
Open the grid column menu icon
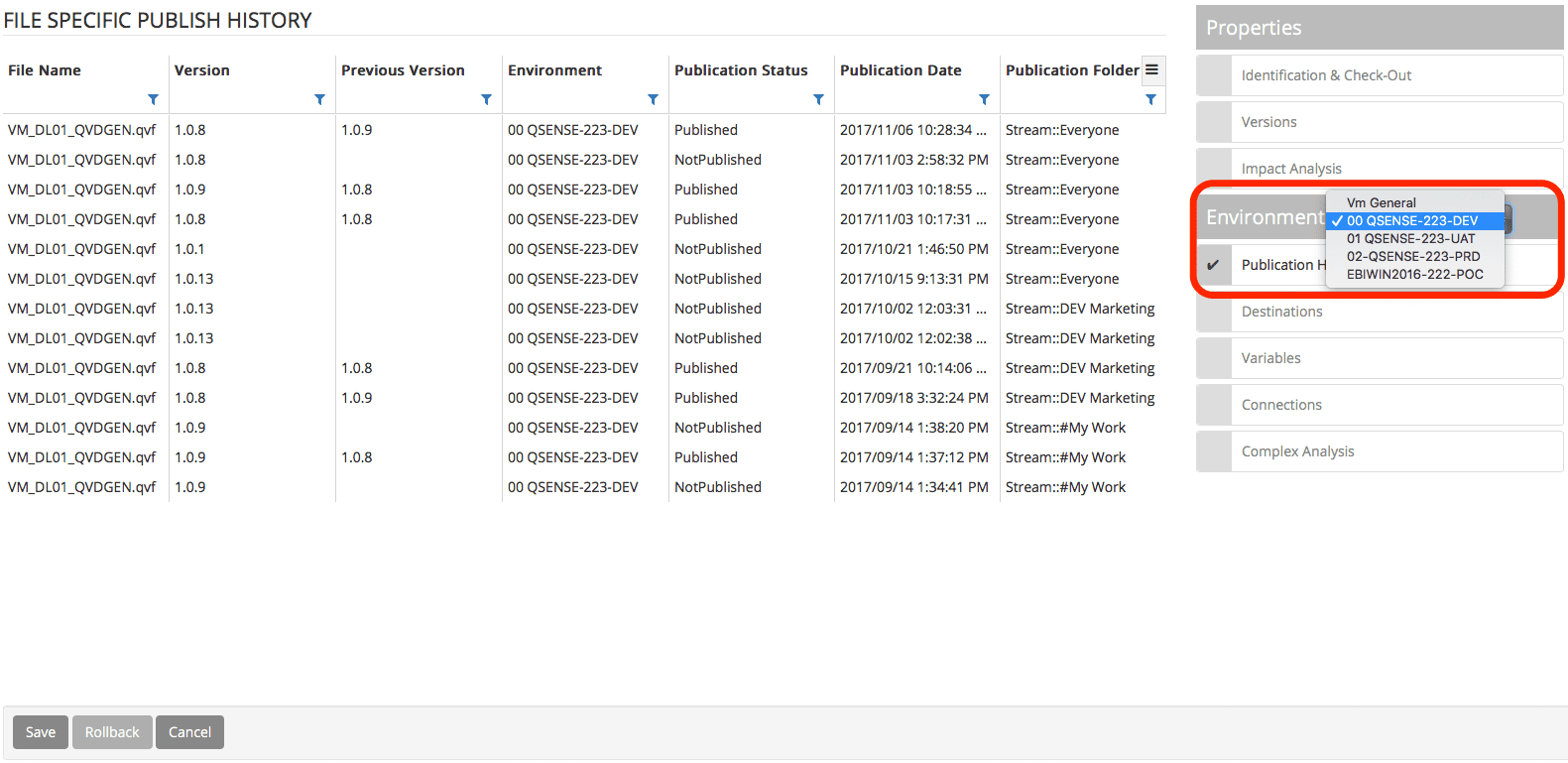pos(1151,69)
